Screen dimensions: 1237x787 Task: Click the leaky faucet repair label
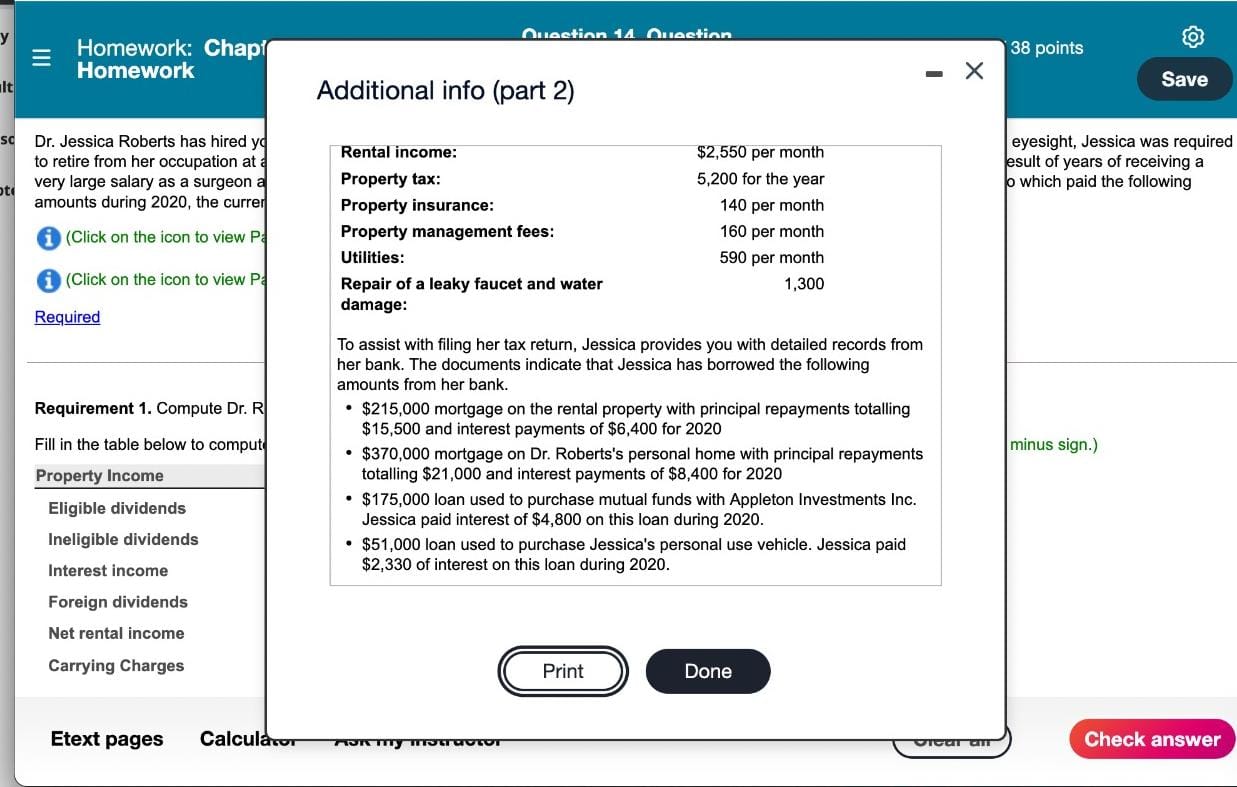click(471, 294)
